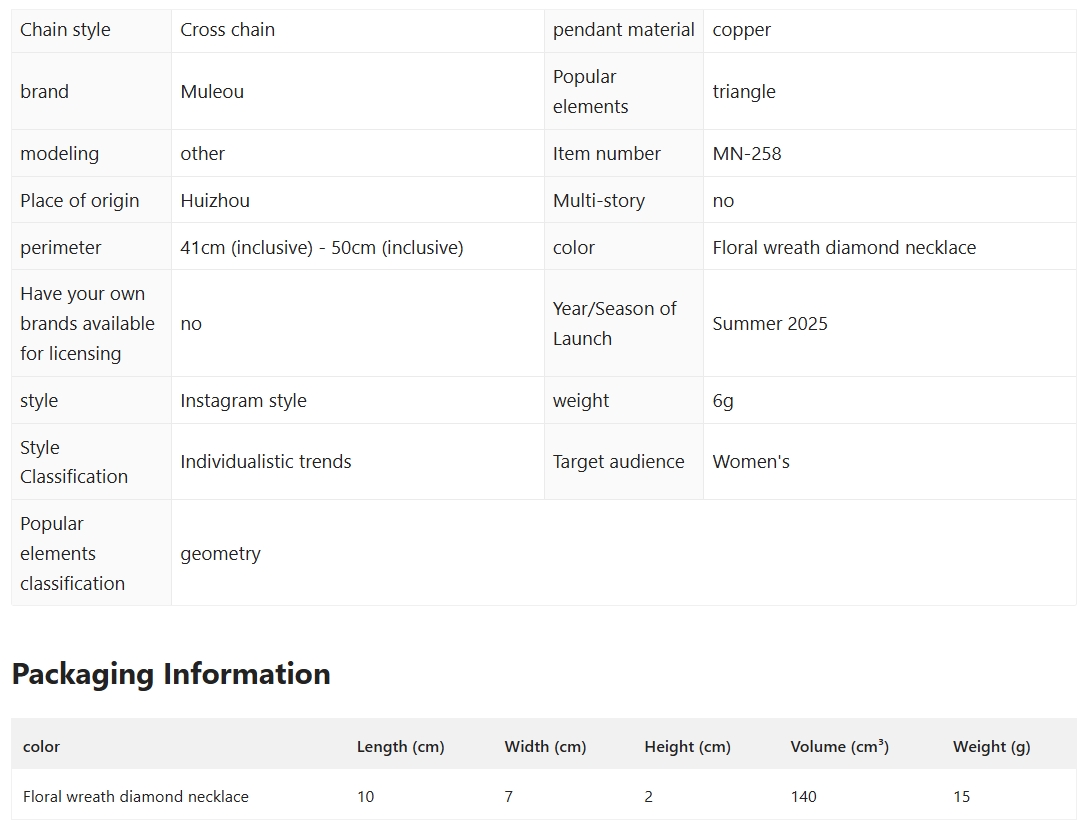
Task: Click the Summer 2025 launch value
Action: pos(770,324)
